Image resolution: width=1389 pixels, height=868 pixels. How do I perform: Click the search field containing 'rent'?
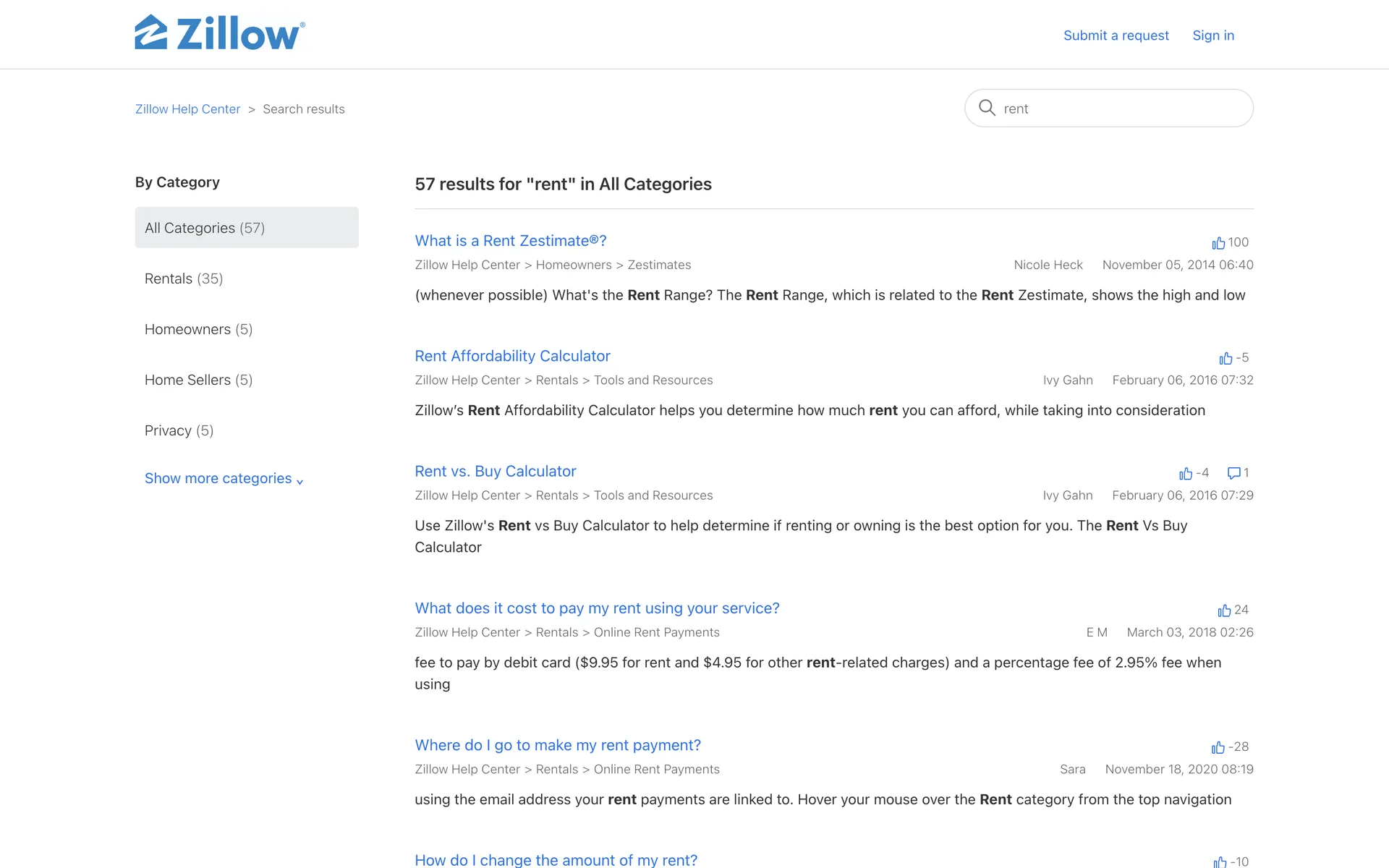click(x=1121, y=109)
